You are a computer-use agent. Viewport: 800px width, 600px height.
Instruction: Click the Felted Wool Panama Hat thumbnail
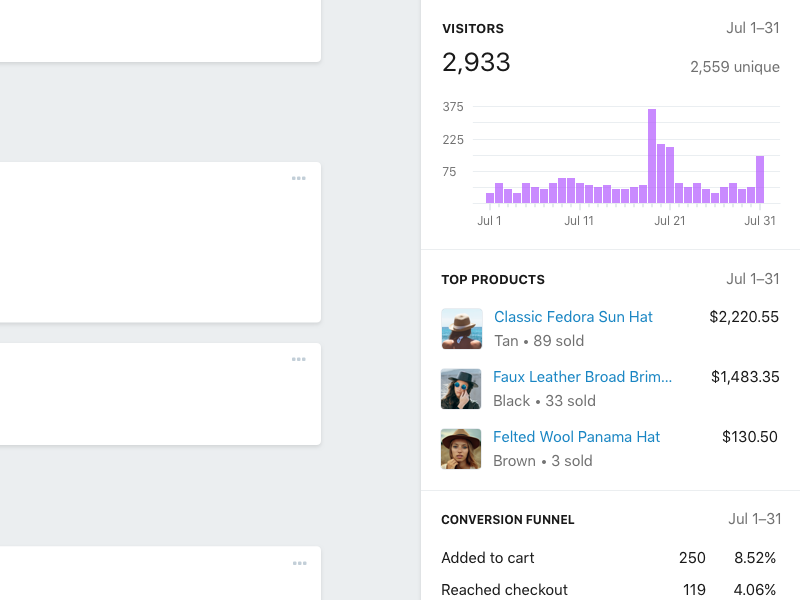461,449
